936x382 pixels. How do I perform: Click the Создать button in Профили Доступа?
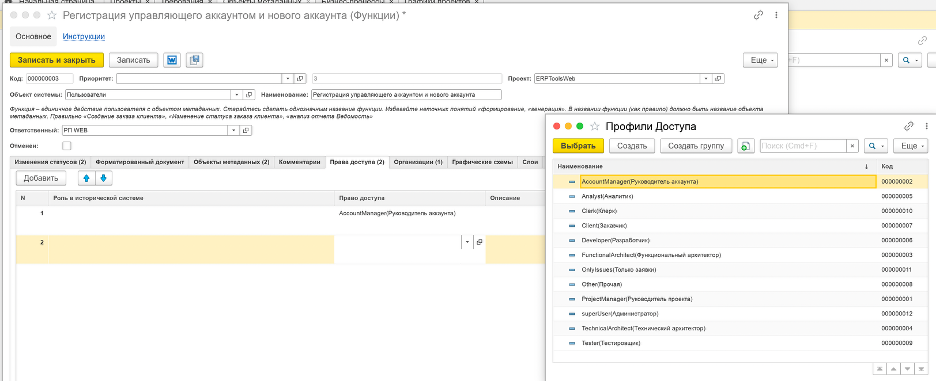tap(632, 146)
